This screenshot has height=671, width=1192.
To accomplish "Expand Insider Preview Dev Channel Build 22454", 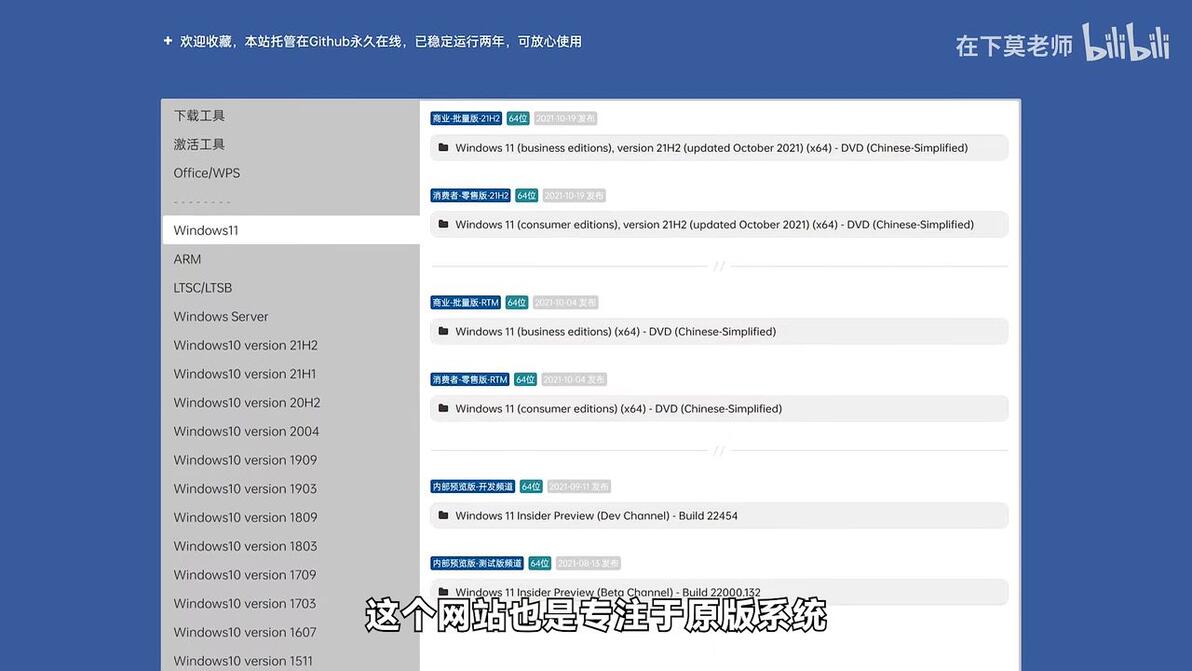I will click(719, 516).
